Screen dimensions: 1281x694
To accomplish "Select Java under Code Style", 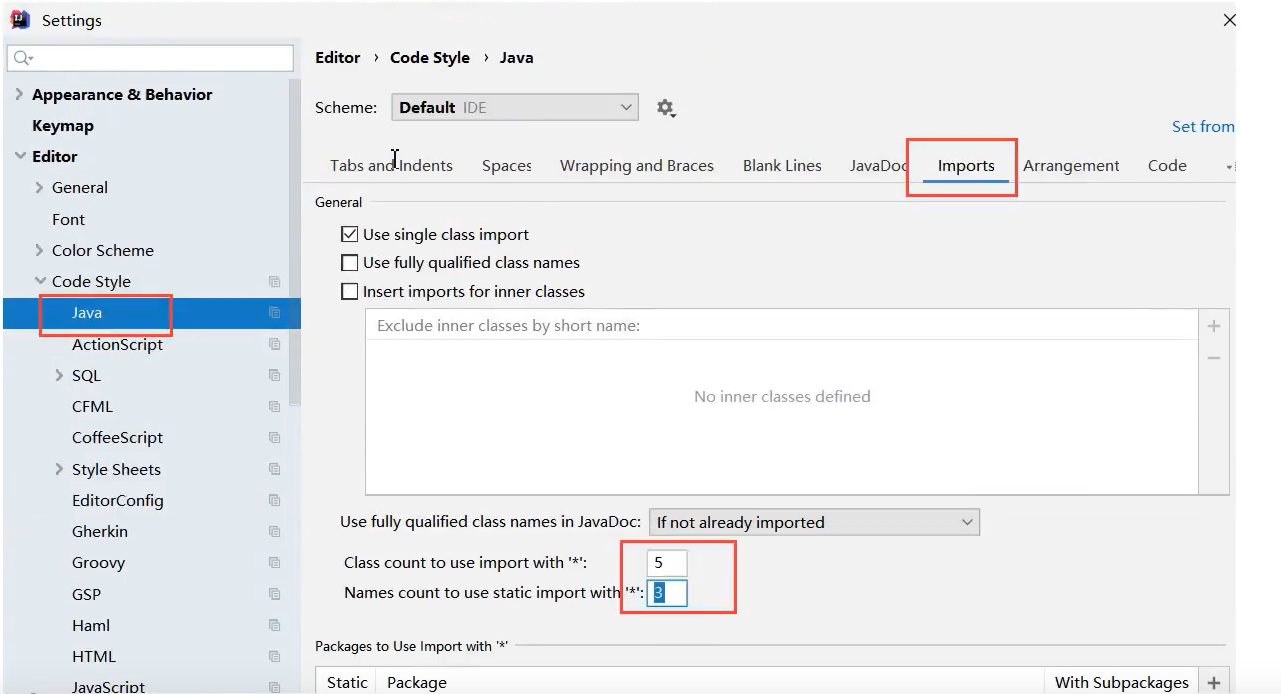I will pyautogui.click(x=87, y=313).
